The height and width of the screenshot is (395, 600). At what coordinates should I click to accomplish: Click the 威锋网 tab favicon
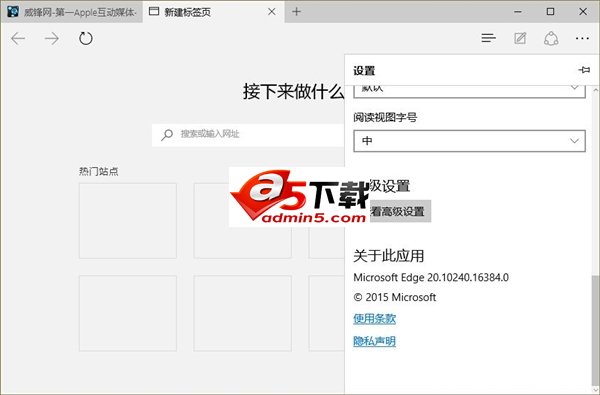click(x=13, y=12)
